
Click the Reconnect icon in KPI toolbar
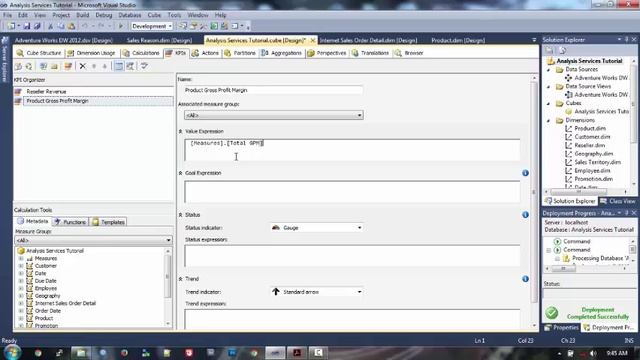click(29, 66)
